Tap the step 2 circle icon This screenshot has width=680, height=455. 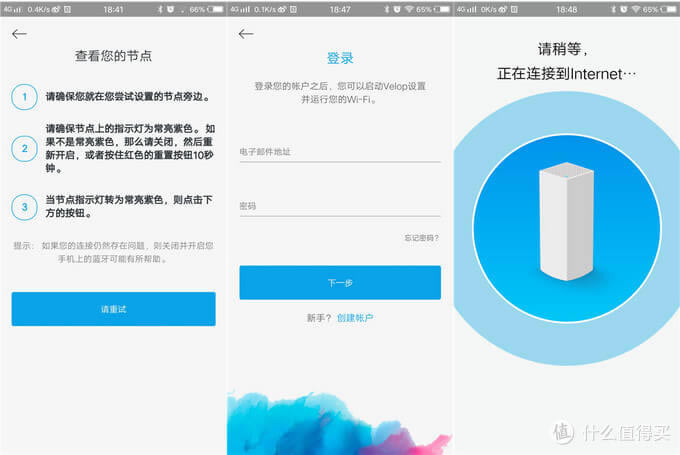[x=24, y=150]
